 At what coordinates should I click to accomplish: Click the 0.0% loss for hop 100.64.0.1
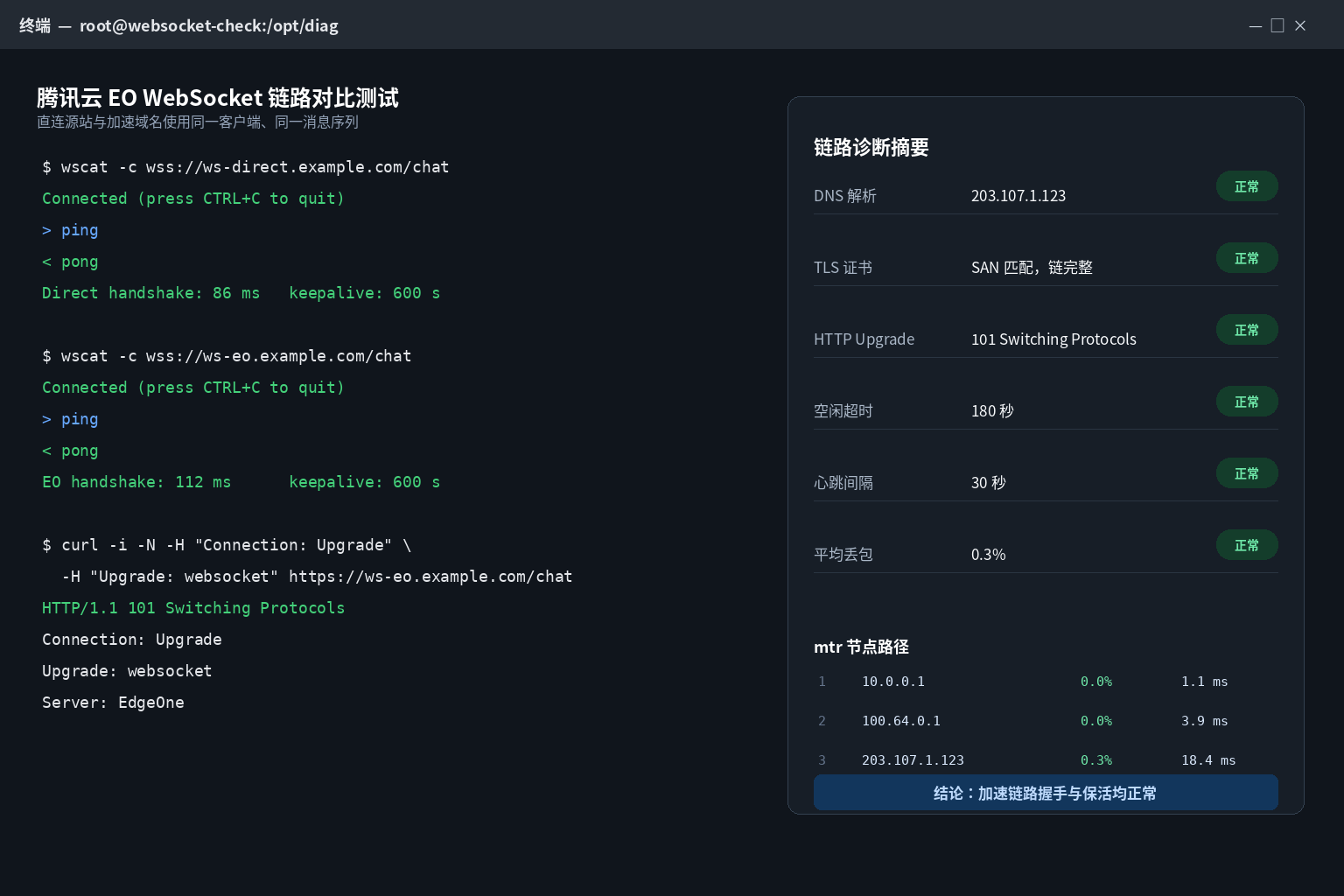point(1096,721)
